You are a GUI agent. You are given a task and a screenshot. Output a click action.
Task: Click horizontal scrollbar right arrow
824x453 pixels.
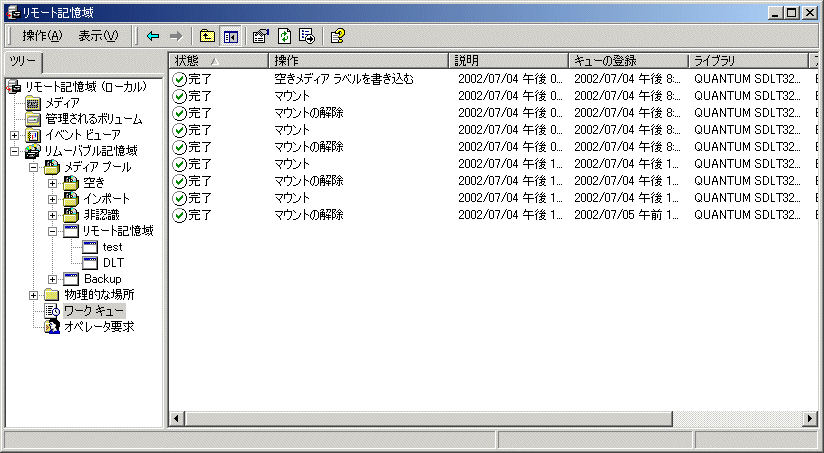point(810,419)
